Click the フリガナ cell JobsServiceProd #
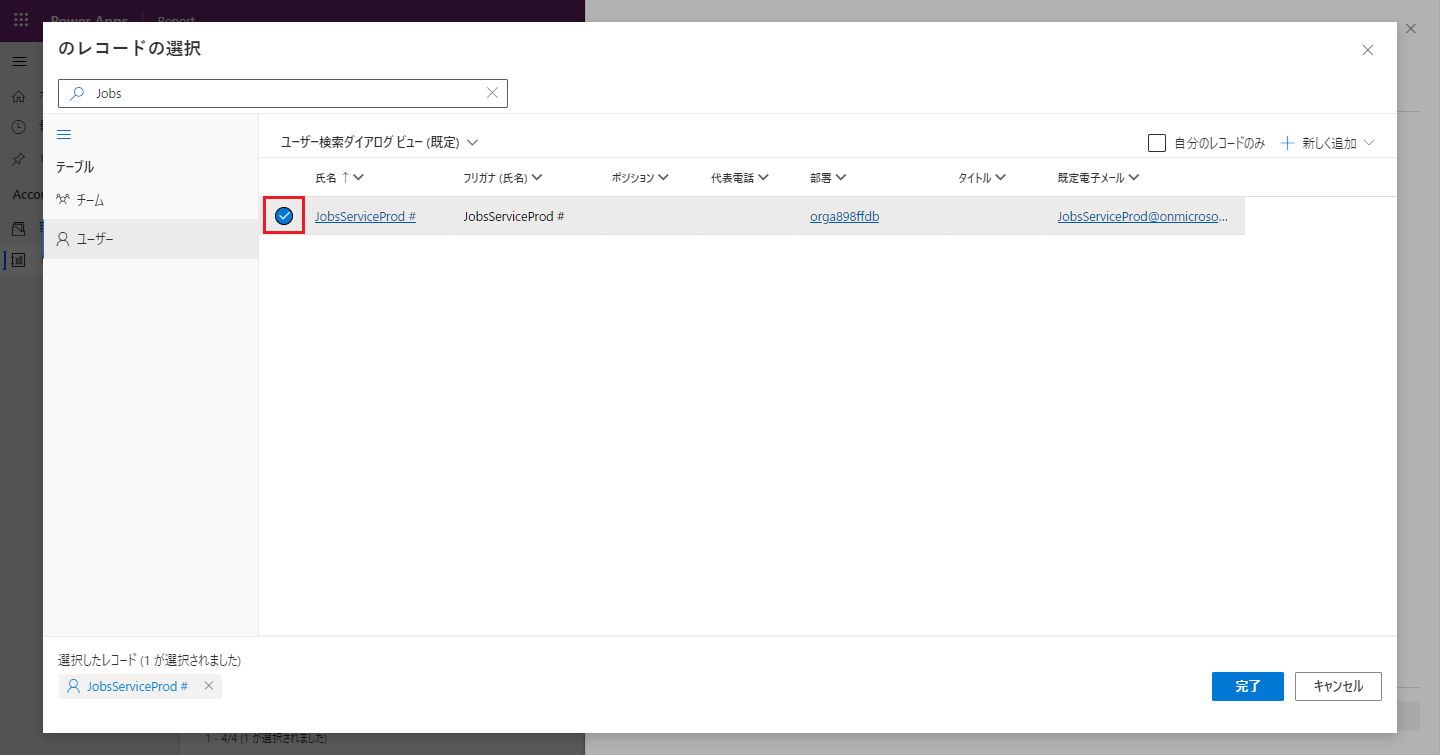Screen dimensions: 1440x755 [x=514, y=216]
